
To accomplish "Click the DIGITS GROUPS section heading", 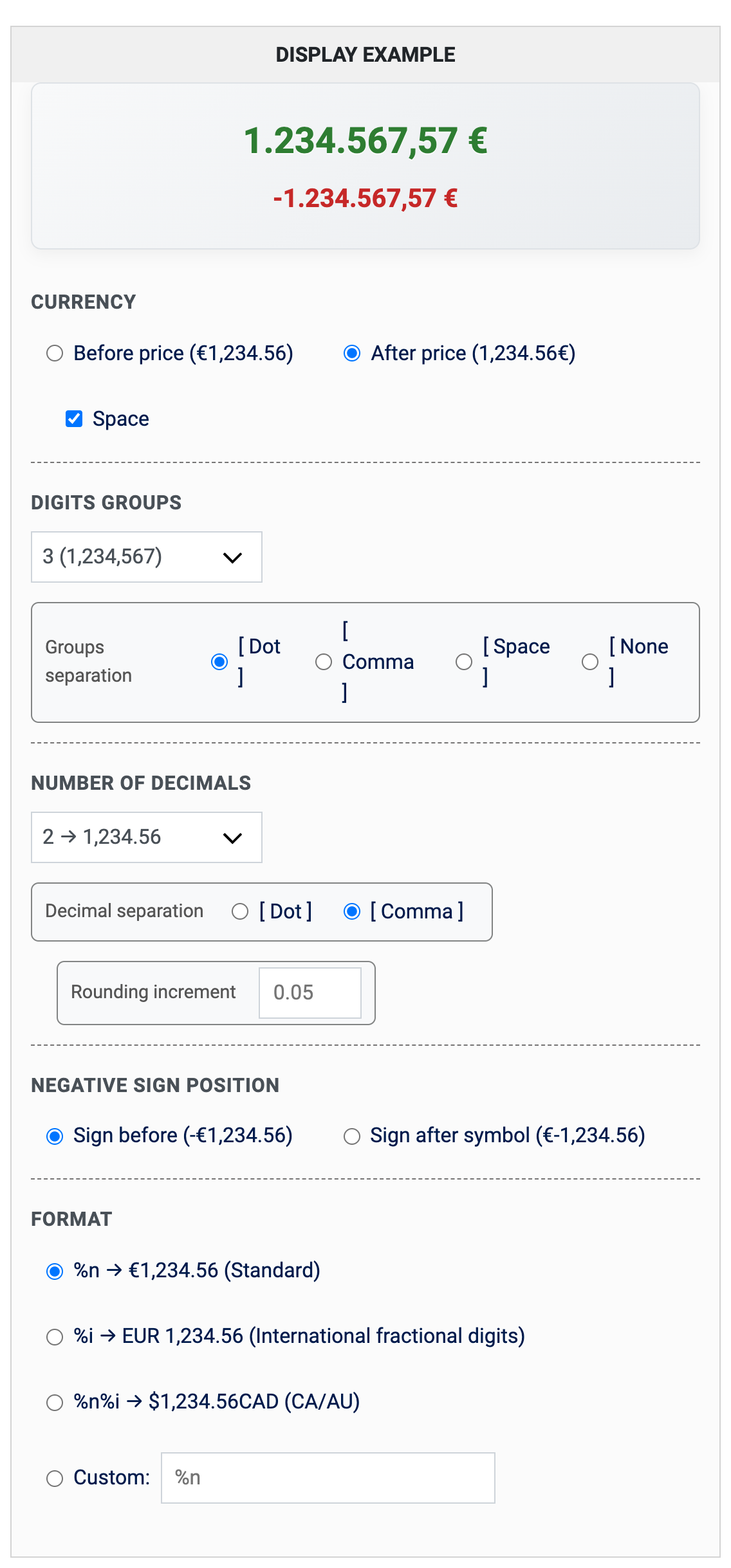I will [x=107, y=502].
